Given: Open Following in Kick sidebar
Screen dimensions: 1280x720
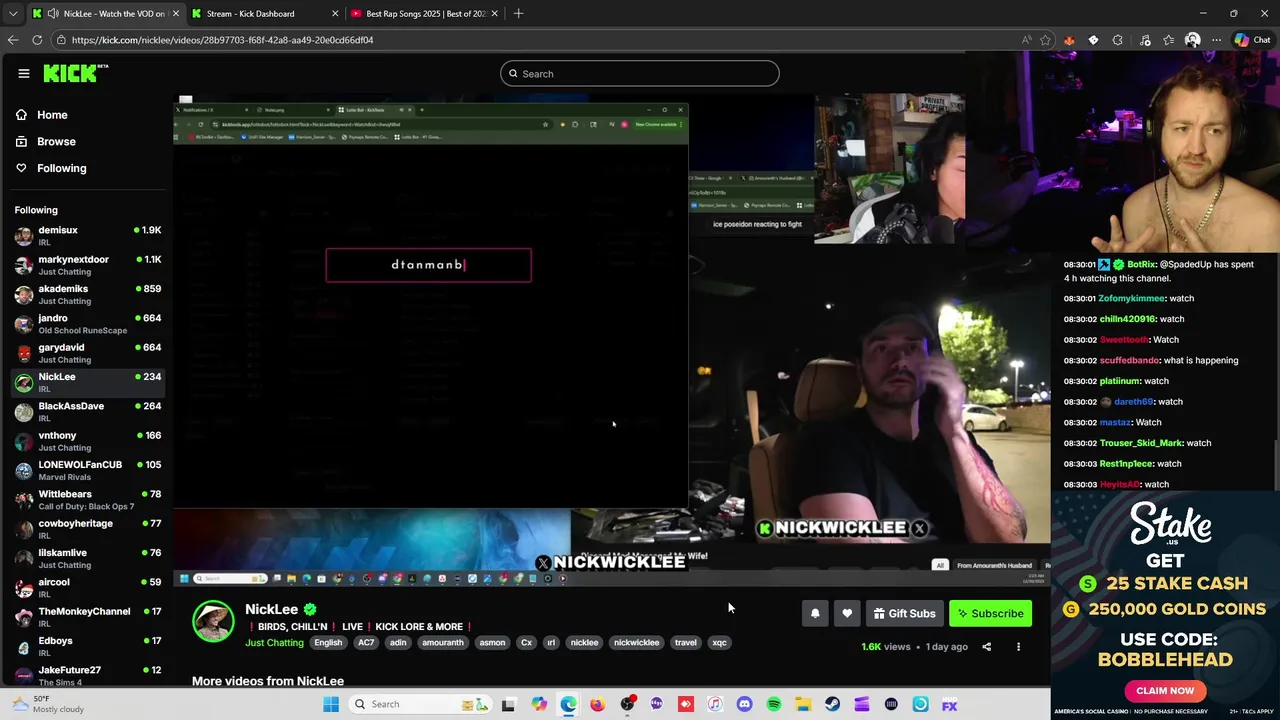Looking at the screenshot, I should [61, 168].
